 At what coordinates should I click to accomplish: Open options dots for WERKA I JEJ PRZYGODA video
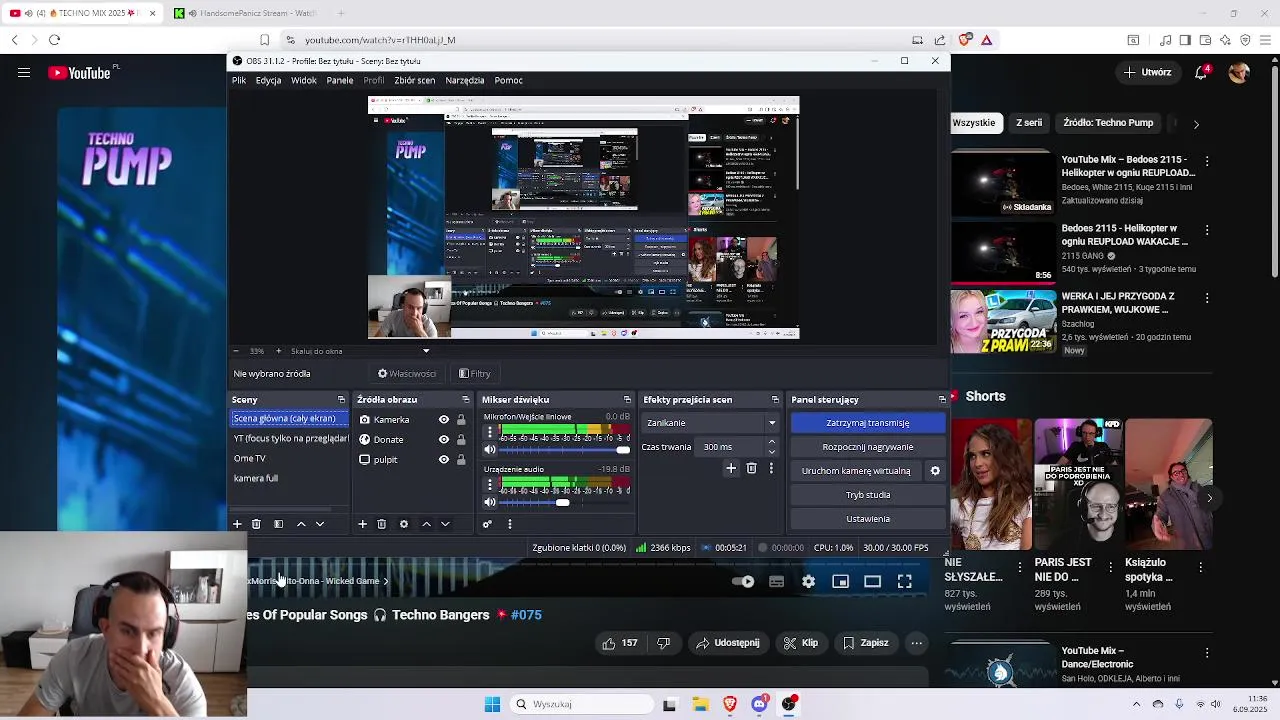(1207, 298)
